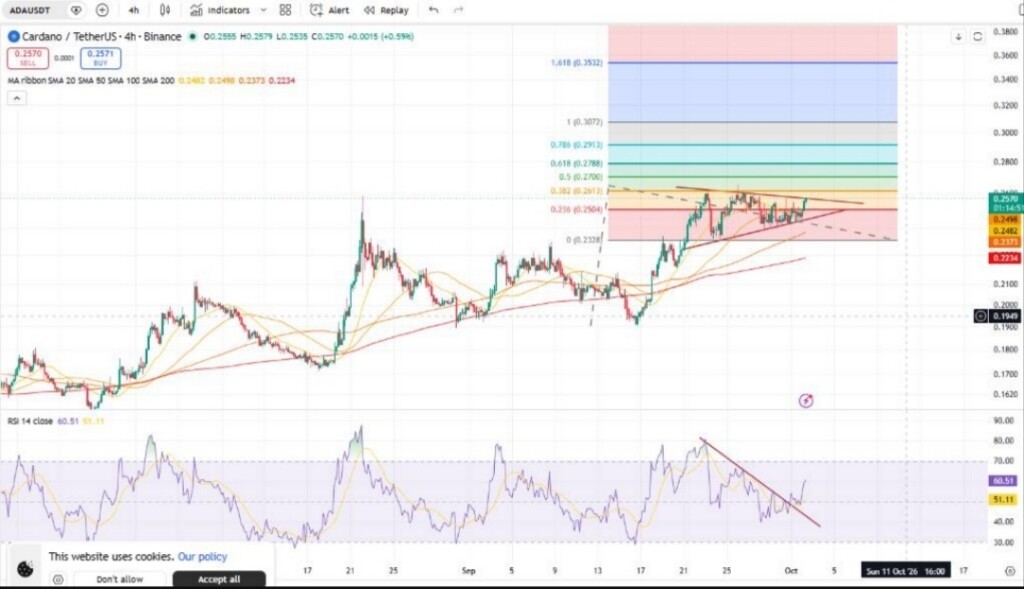Open the Our policy cookie link

click(202, 556)
